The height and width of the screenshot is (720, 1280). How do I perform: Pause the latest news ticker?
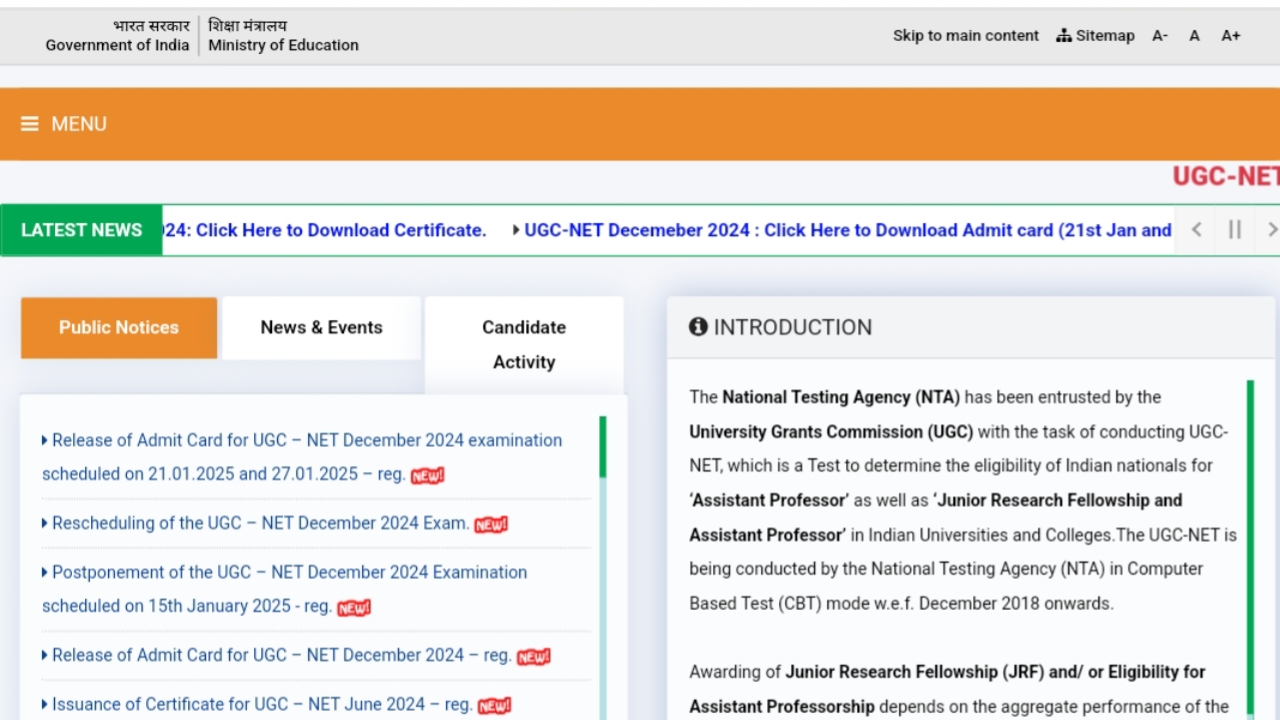point(1235,230)
